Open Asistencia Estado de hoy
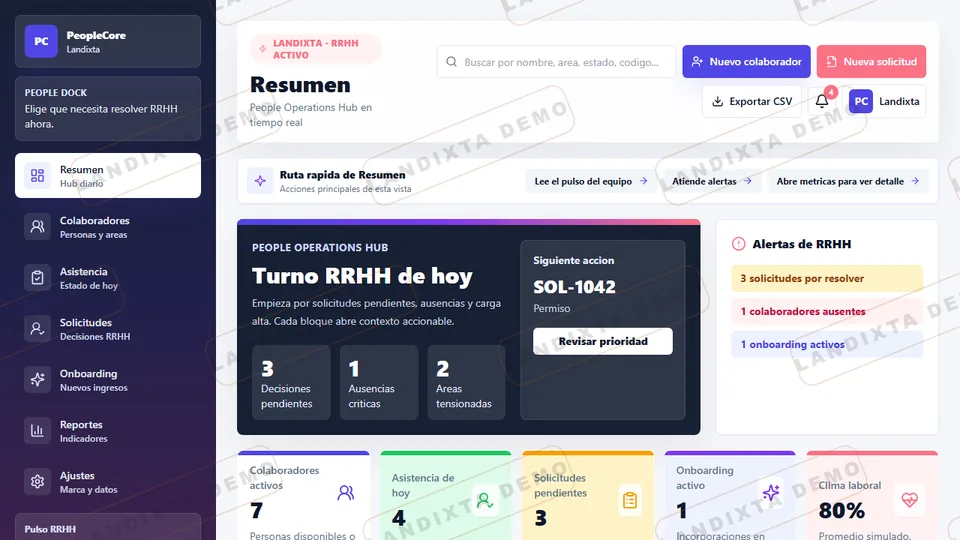The image size is (960, 540). 108,277
